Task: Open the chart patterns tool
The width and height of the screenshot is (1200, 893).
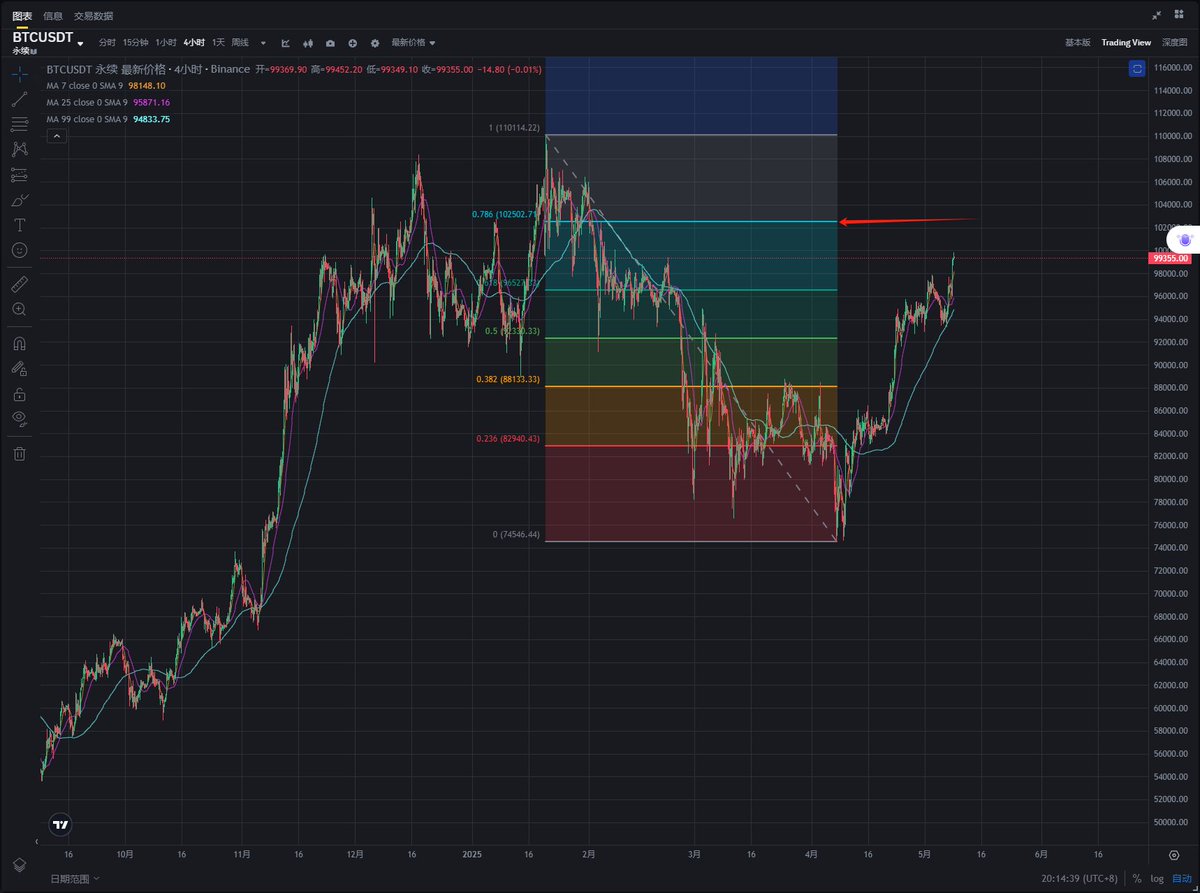Action: point(20,149)
